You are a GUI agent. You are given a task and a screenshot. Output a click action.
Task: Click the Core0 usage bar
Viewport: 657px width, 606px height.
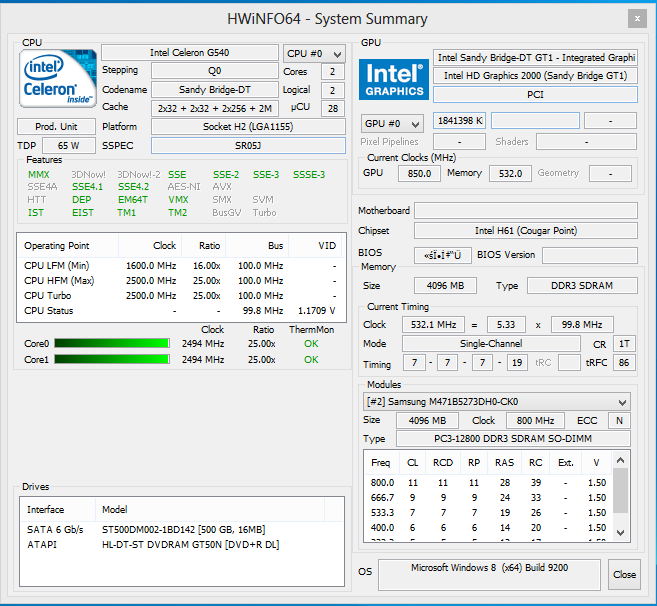110,344
